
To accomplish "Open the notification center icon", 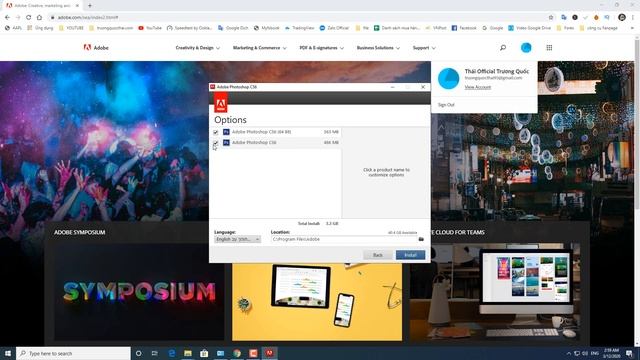I will 629,353.
